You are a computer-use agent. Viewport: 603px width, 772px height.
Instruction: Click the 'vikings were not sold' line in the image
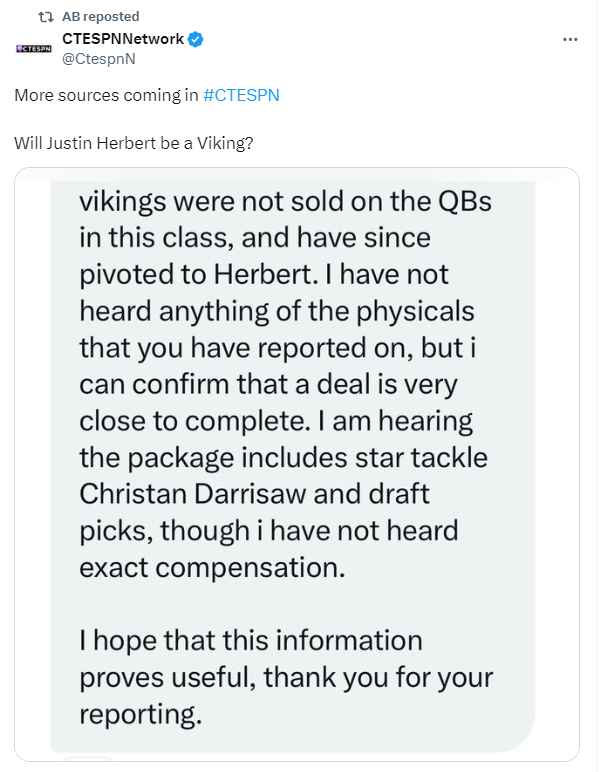point(286,202)
